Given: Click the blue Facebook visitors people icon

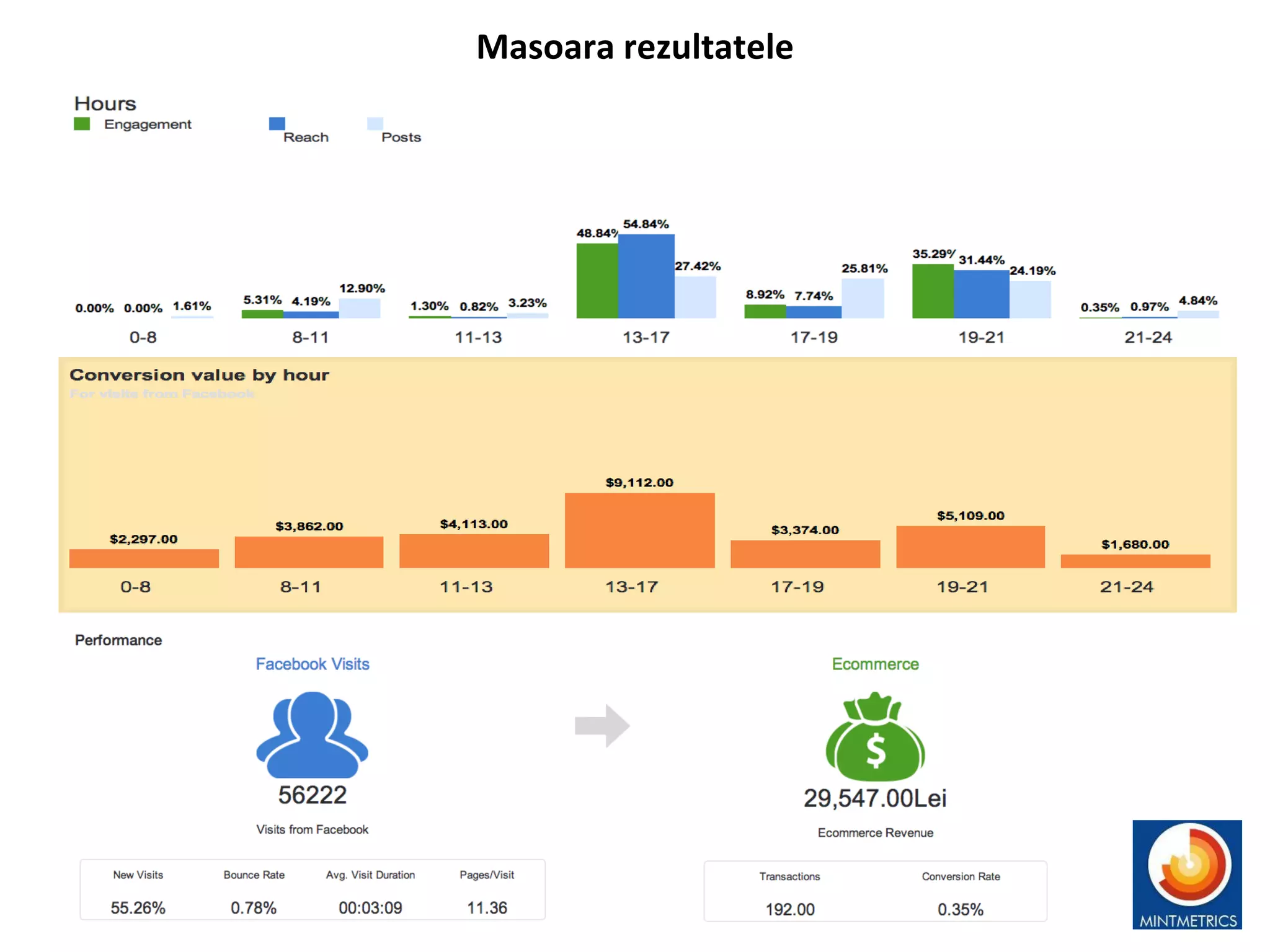Looking at the screenshot, I should (x=312, y=735).
